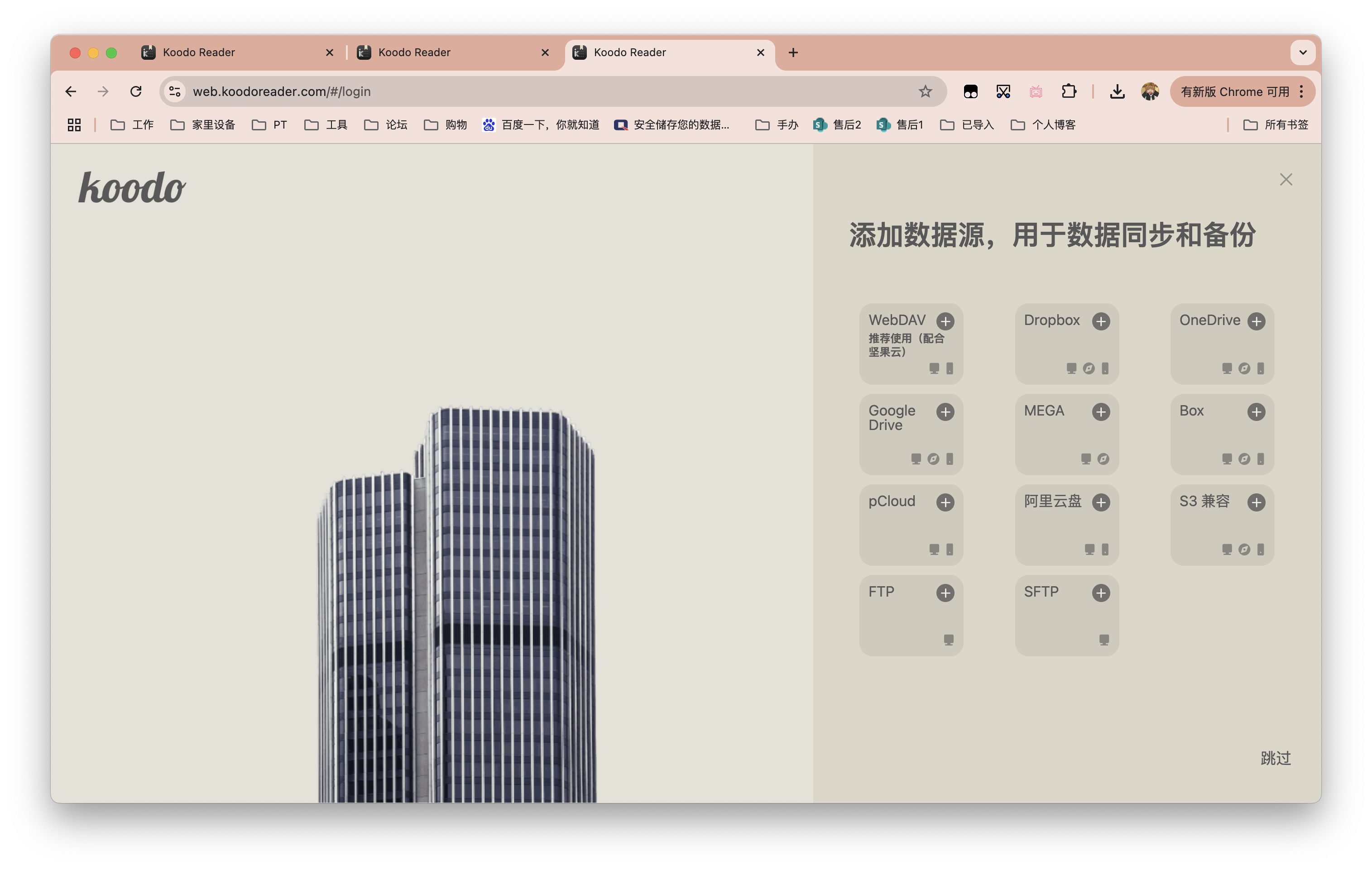The image size is (1372, 870).
Task: Open the 已导入 bookmark folder
Action: [x=967, y=125]
